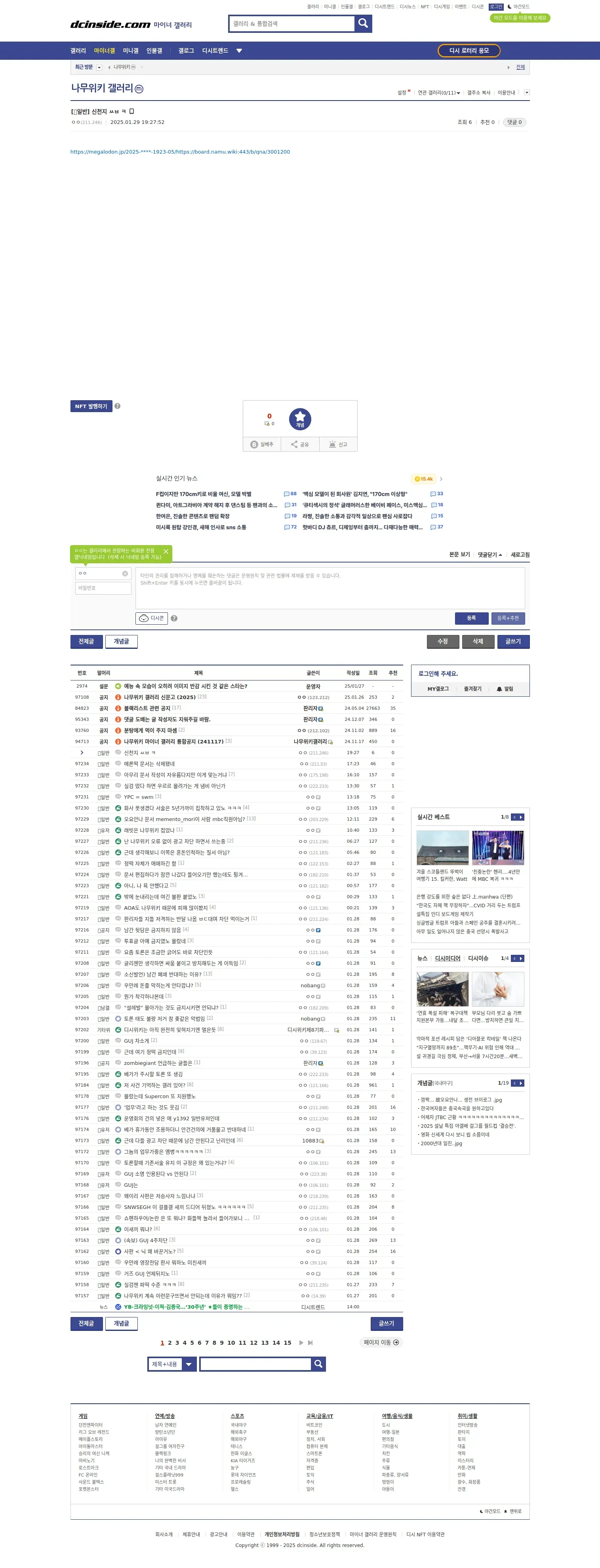
Task: Close the green nickname tooltip
Action: [x=166, y=551]
